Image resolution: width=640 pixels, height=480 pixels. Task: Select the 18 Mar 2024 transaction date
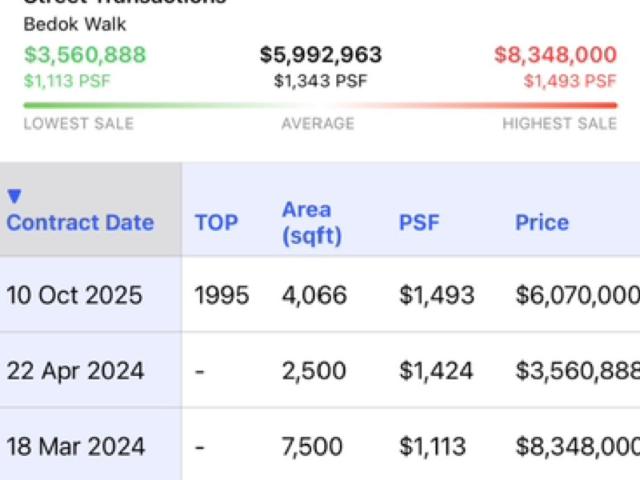point(76,446)
